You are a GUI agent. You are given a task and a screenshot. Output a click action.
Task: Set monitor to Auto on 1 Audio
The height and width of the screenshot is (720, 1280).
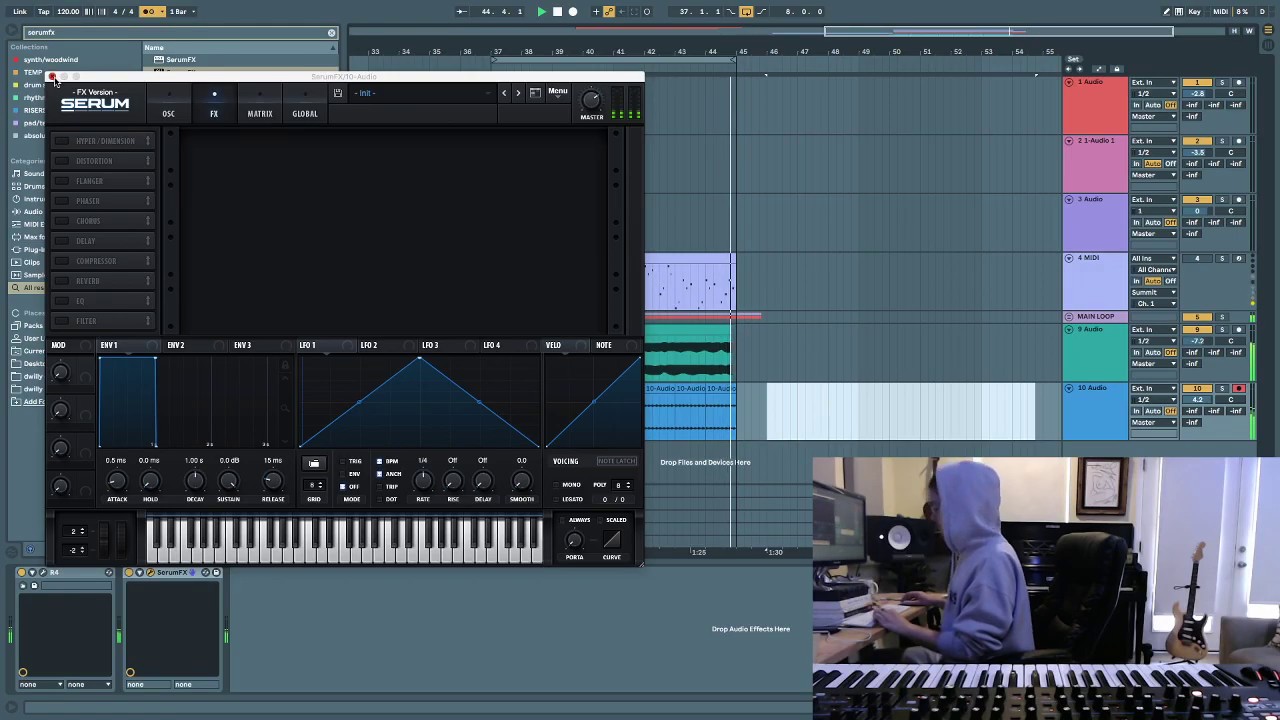1153,105
